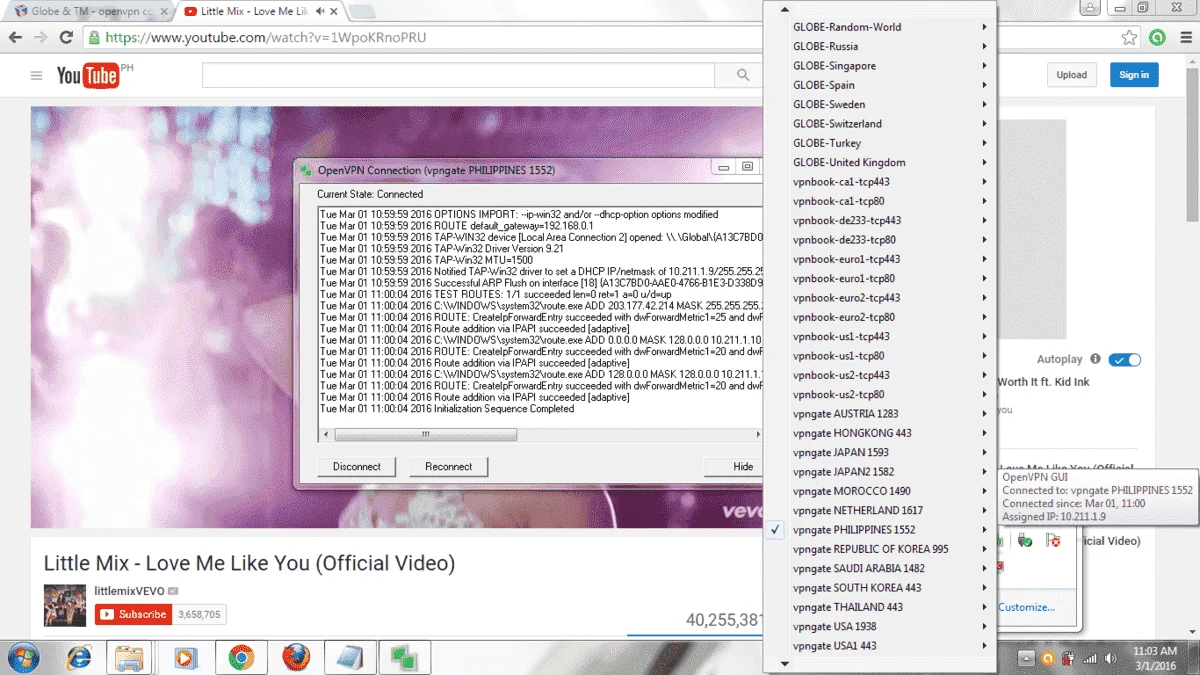Click the orange Avast tray icon
The height and width of the screenshot is (675, 1200).
click(1047, 658)
